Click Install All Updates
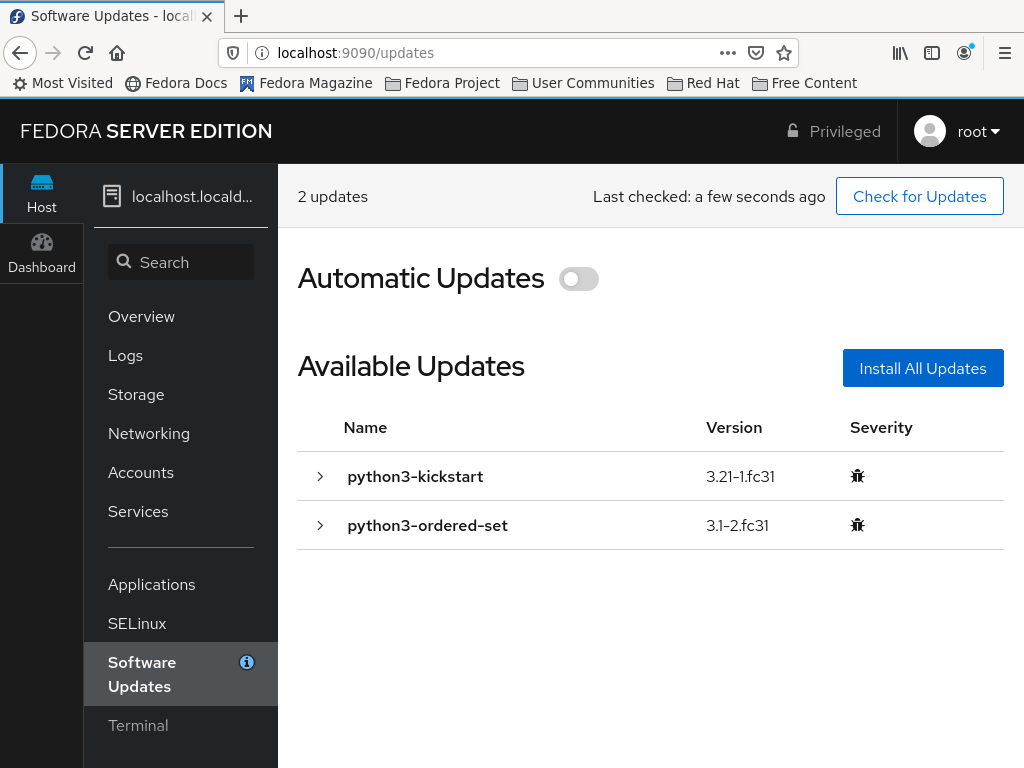The height and width of the screenshot is (768, 1024). coord(923,368)
